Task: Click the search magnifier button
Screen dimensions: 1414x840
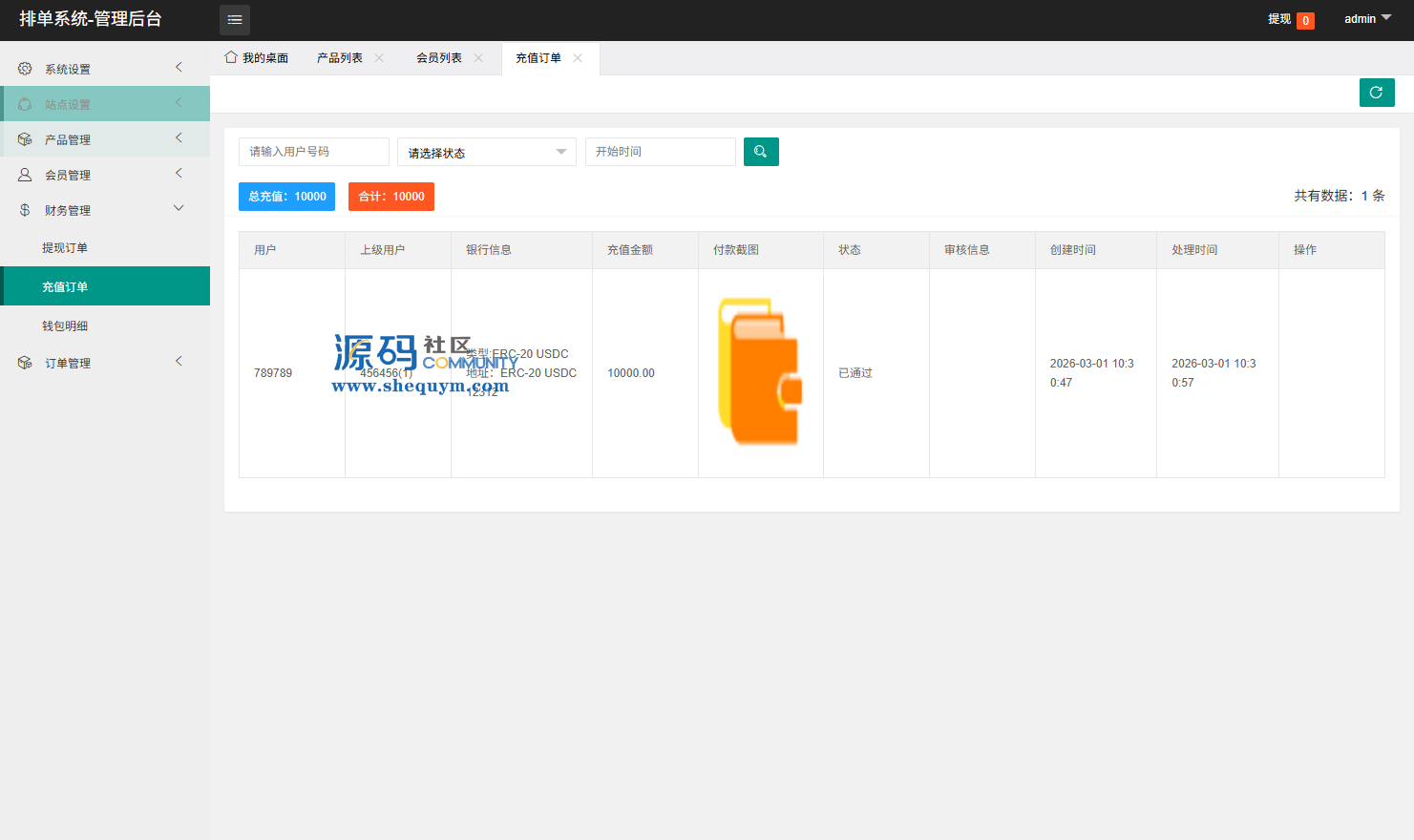Action: tap(761, 152)
